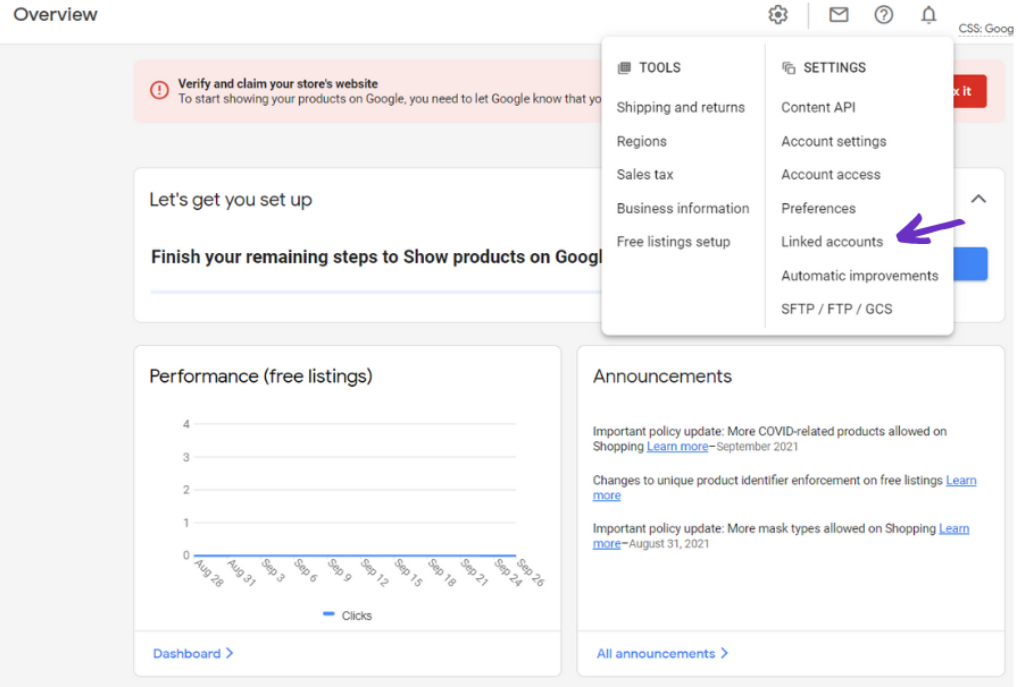Open SFTP / FTP / GCS settings
1018x687 pixels.
point(836,309)
